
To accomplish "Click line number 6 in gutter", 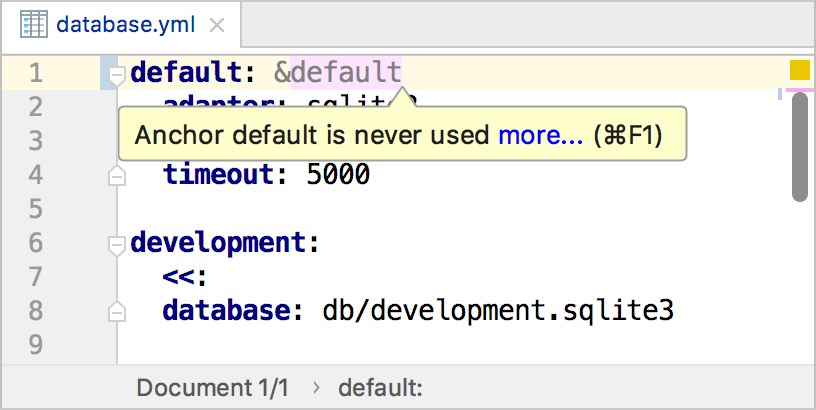I will click(36, 243).
